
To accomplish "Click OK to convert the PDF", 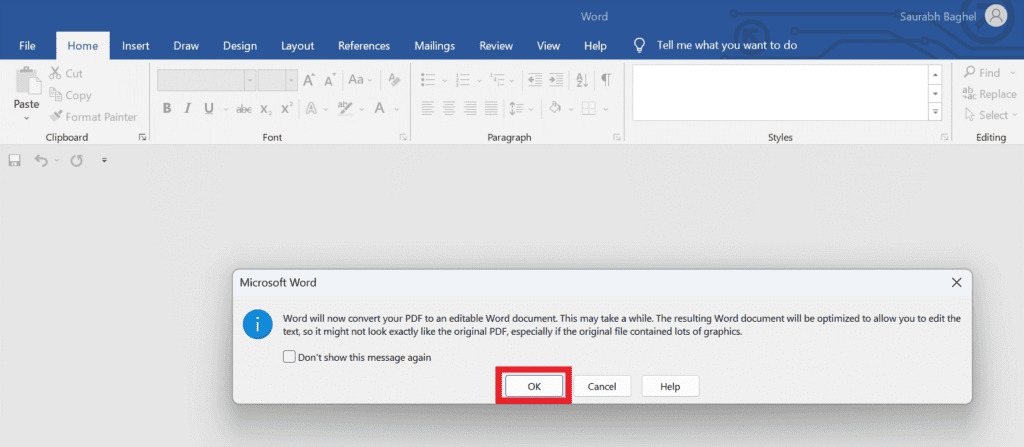I will (534, 386).
